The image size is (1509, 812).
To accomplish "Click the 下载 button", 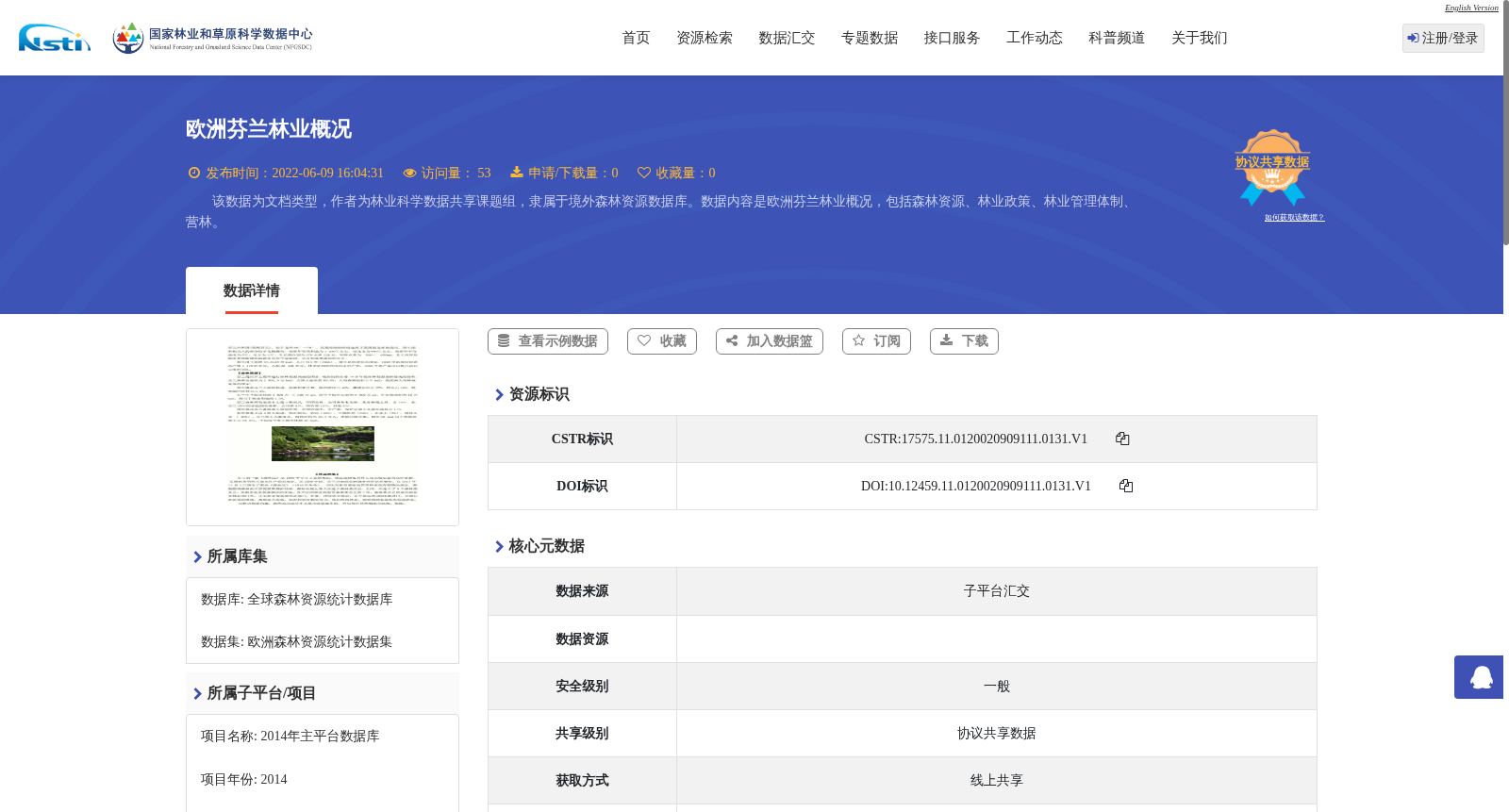I will coord(964,341).
